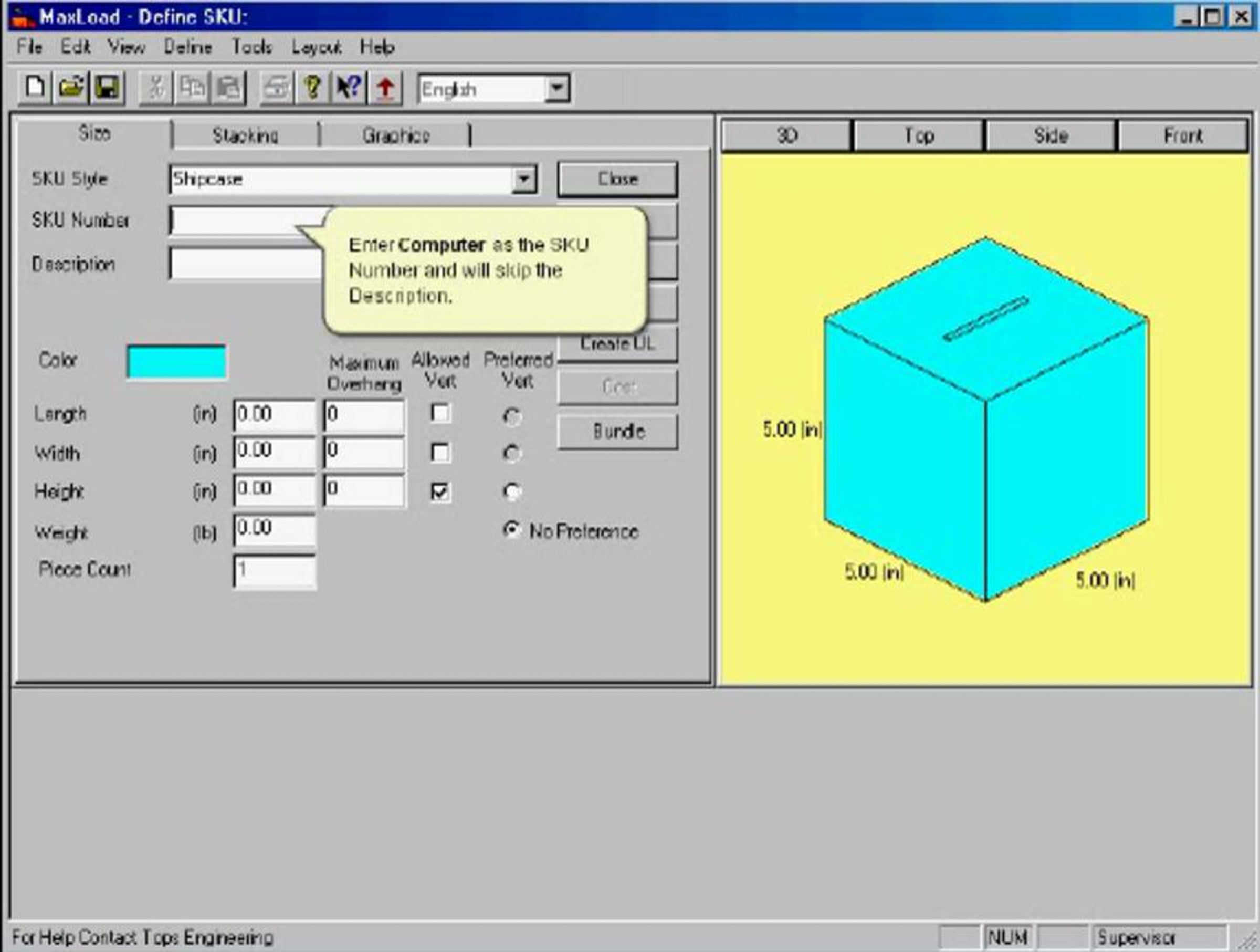The image size is (1260, 952).
Task: Switch to the Stacking tab
Action: 246,135
